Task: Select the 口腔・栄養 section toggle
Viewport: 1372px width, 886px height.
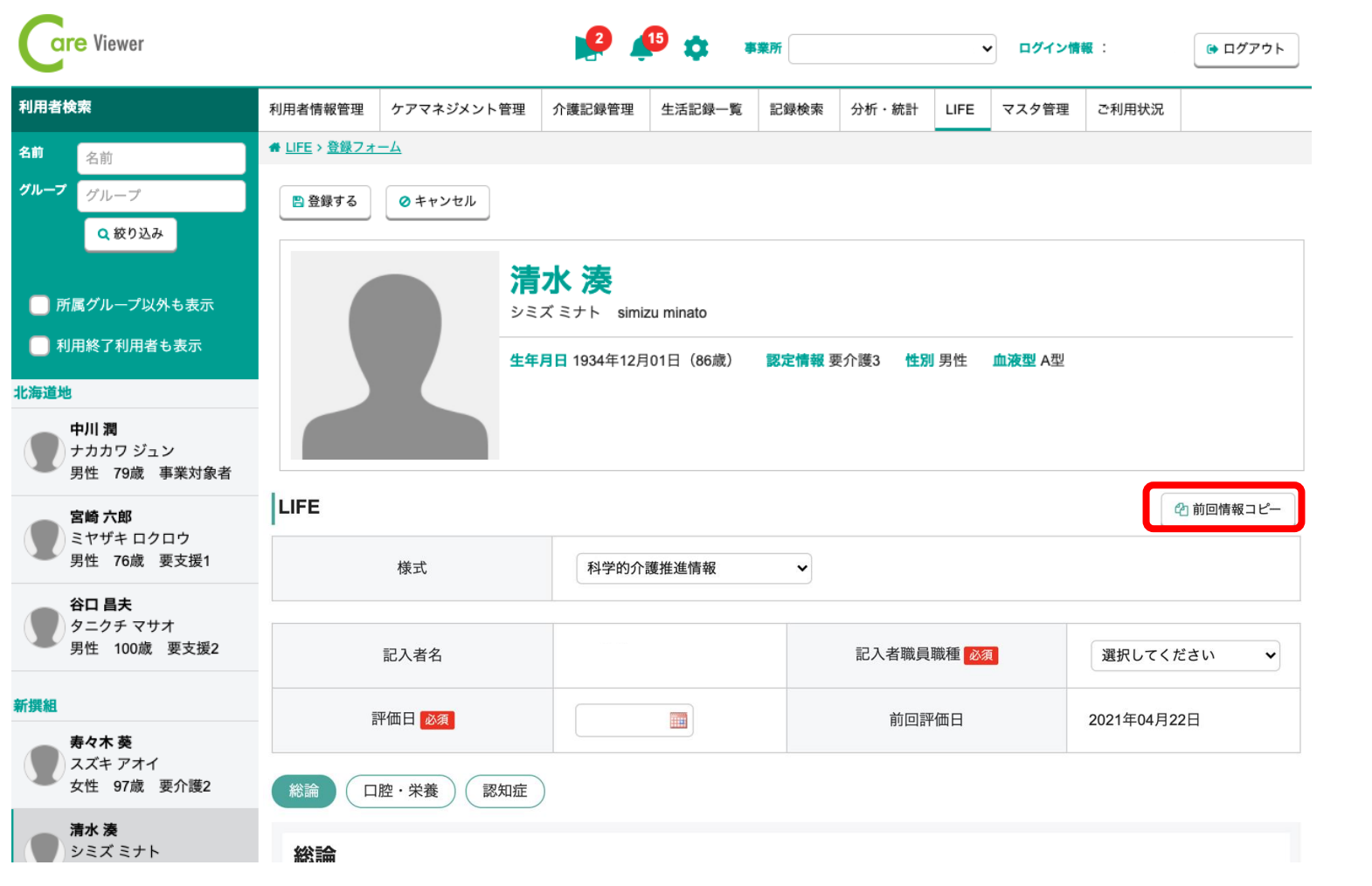Action: [x=400, y=791]
